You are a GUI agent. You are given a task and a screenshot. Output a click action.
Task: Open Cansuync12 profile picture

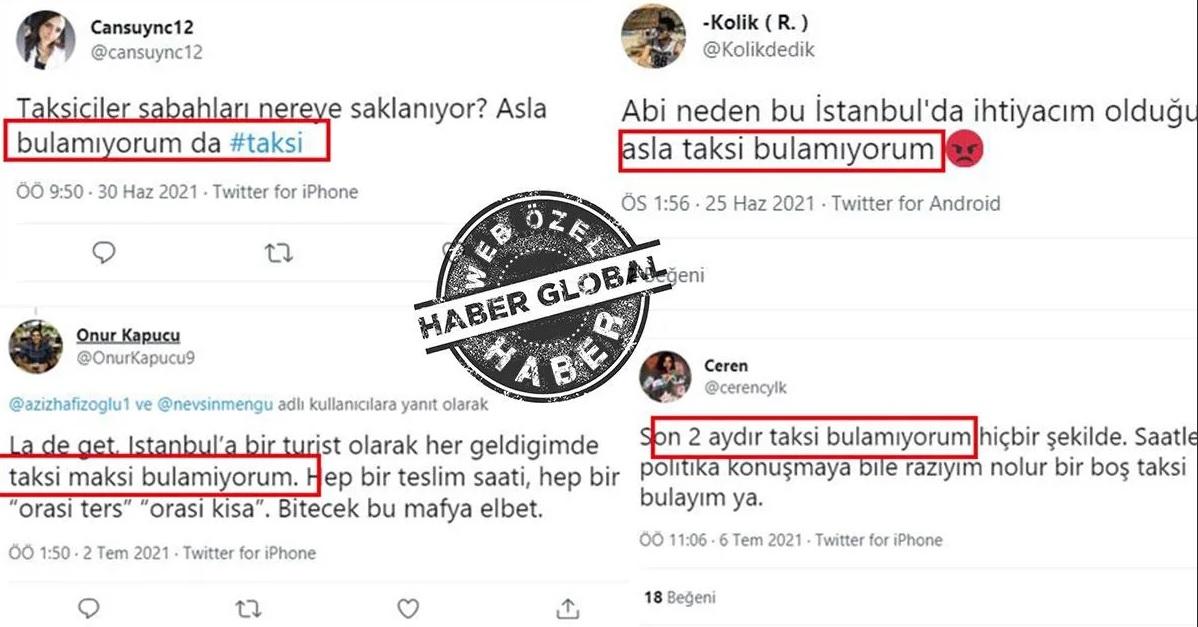click(46, 40)
